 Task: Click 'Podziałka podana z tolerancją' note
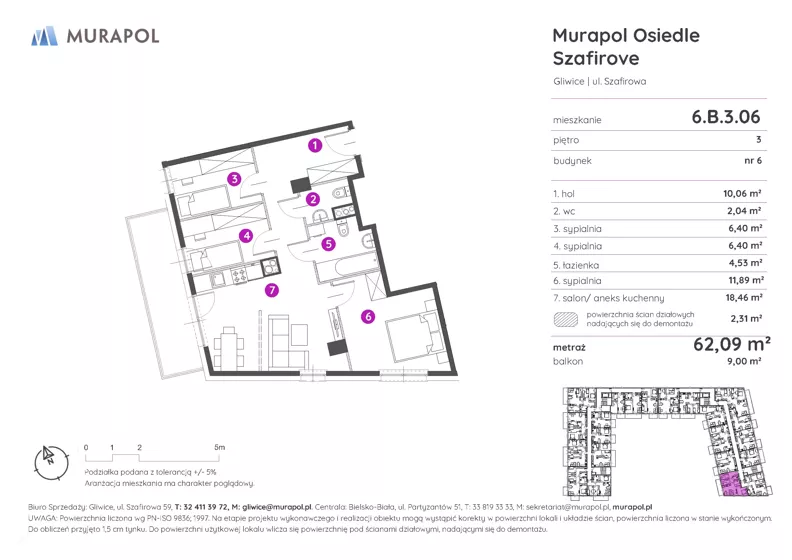point(150,472)
